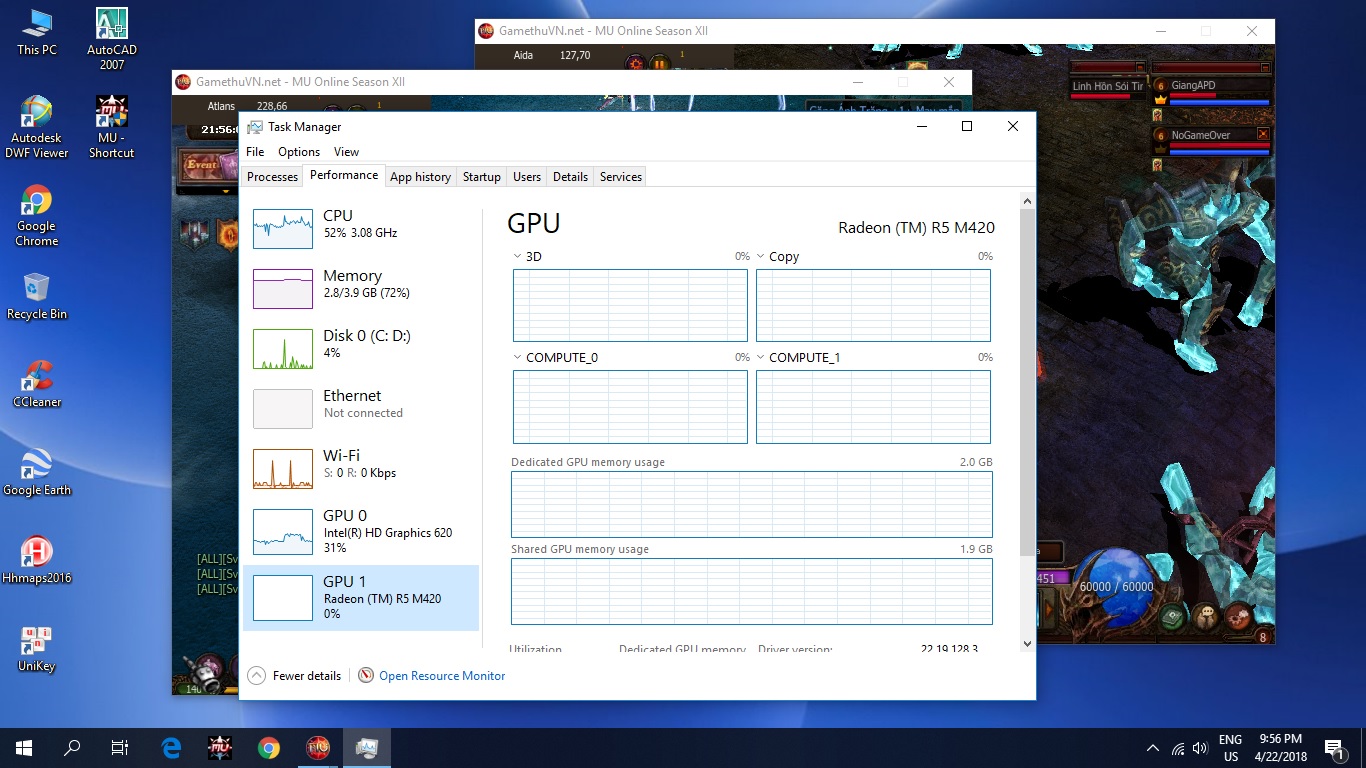Image resolution: width=1366 pixels, height=768 pixels.
Task: Open the 3D engine graph dropdown
Action: click(x=517, y=257)
